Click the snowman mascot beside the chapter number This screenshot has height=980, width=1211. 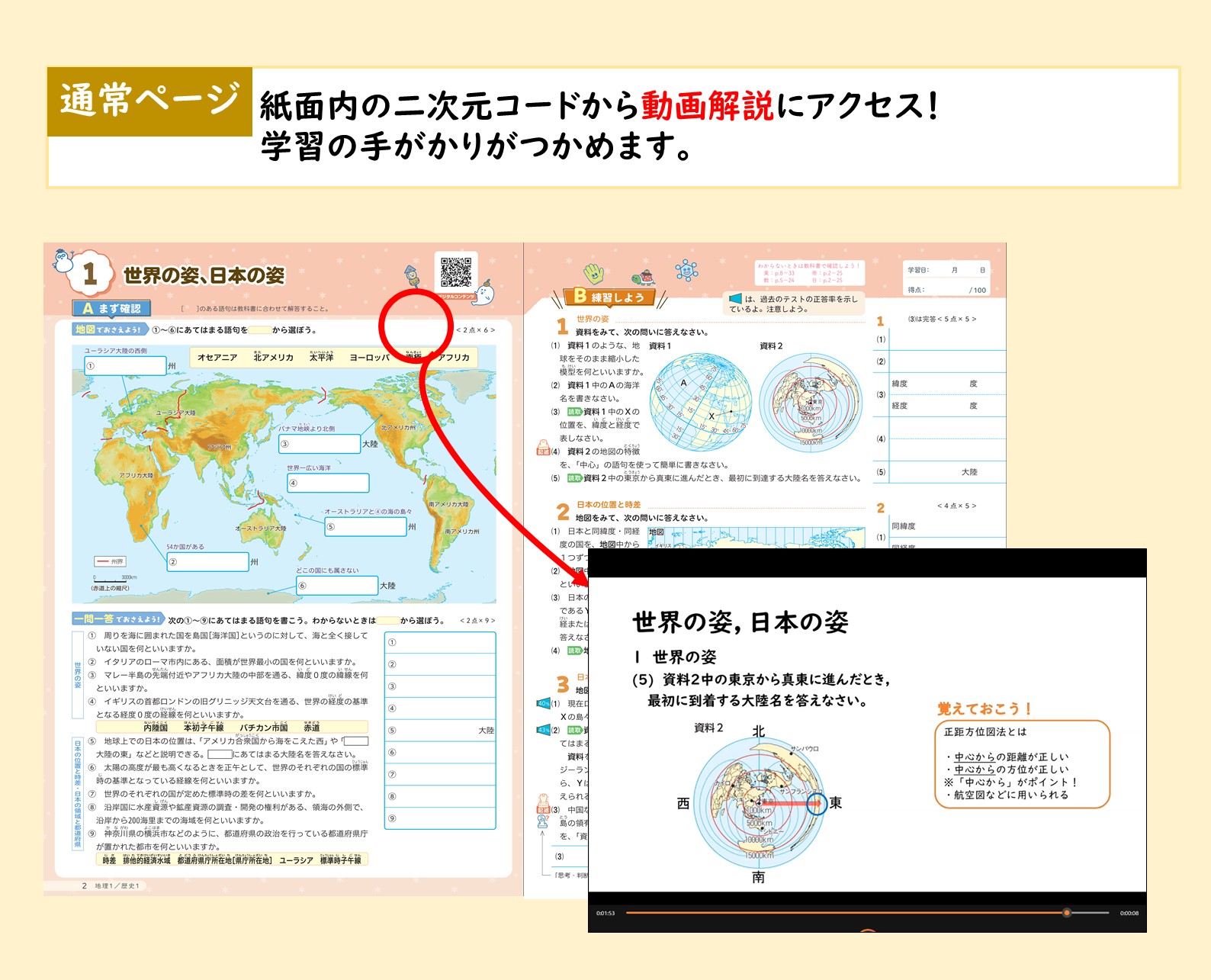point(63,261)
